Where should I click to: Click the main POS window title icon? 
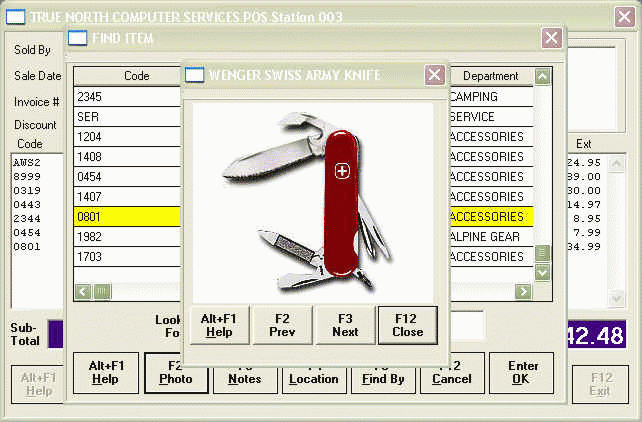16,17
